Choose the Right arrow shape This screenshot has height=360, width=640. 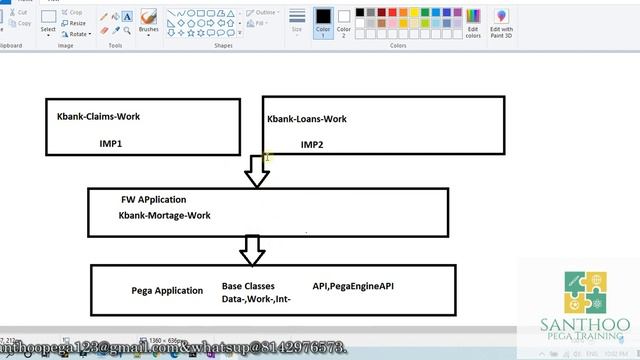[211, 23]
